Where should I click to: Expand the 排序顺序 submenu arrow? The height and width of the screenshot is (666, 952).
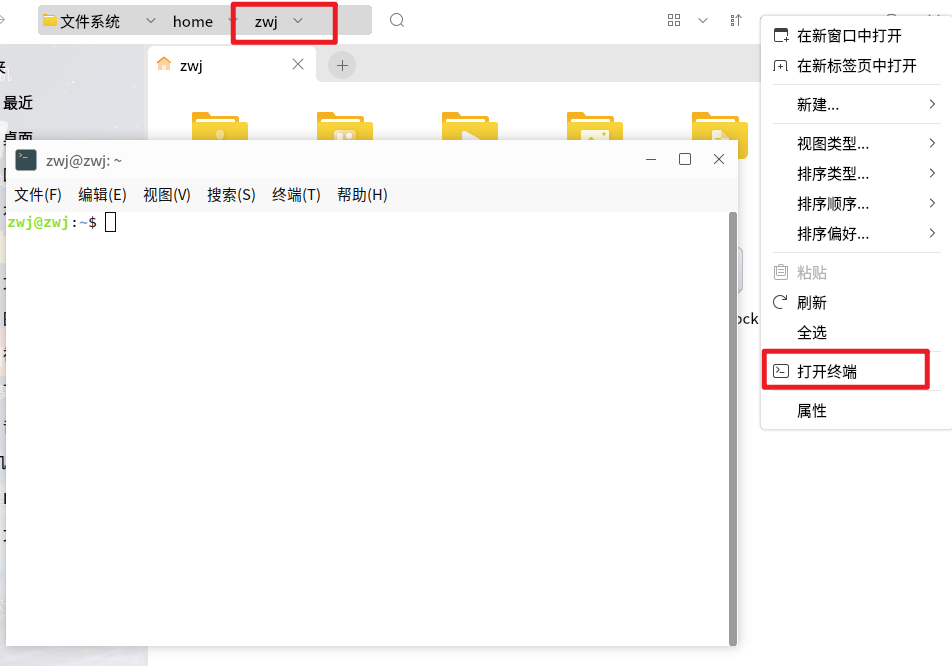(x=933, y=203)
